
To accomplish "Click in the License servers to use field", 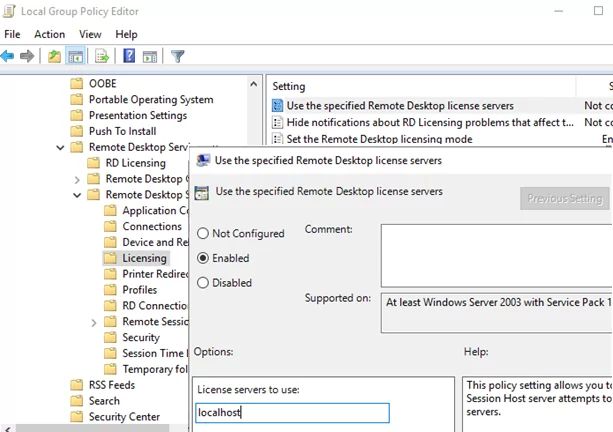I will pos(292,413).
